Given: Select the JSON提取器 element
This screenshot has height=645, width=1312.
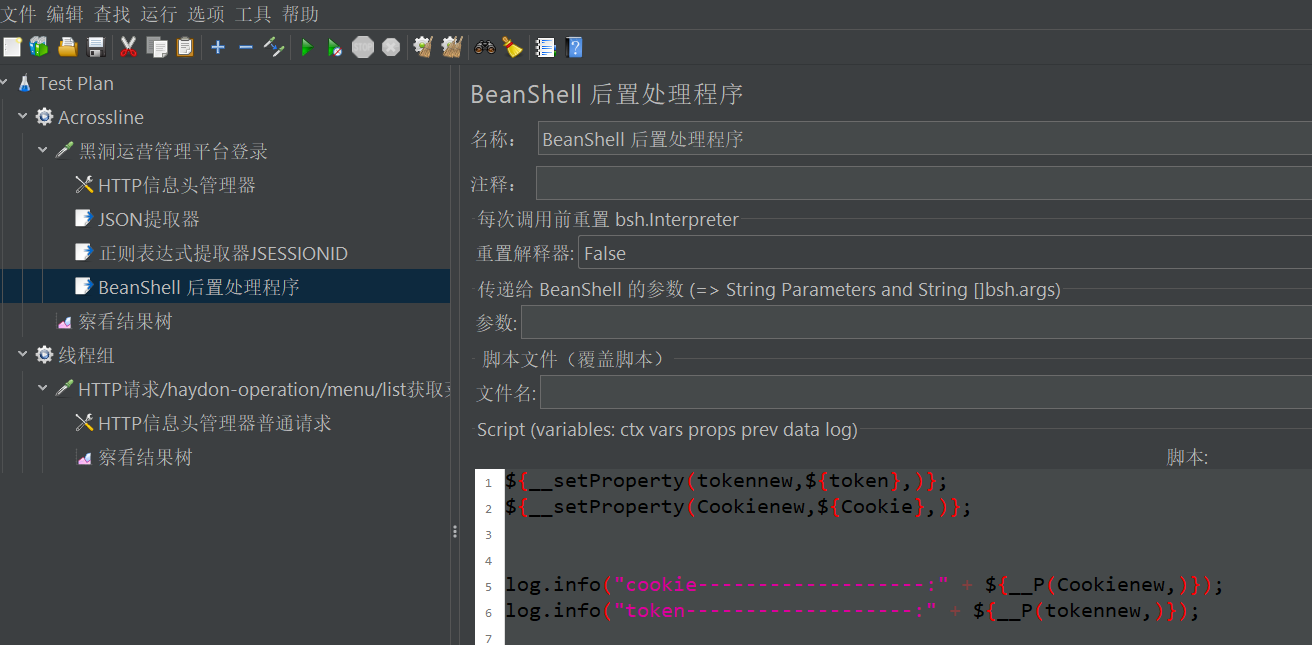Looking at the screenshot, I should [x=148, y=219].
